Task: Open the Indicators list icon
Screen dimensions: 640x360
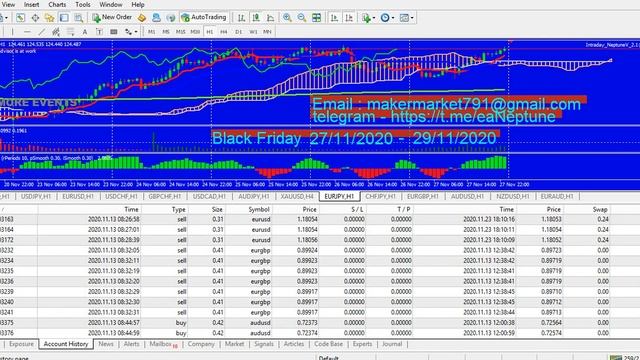Action: tap(366, 18)
